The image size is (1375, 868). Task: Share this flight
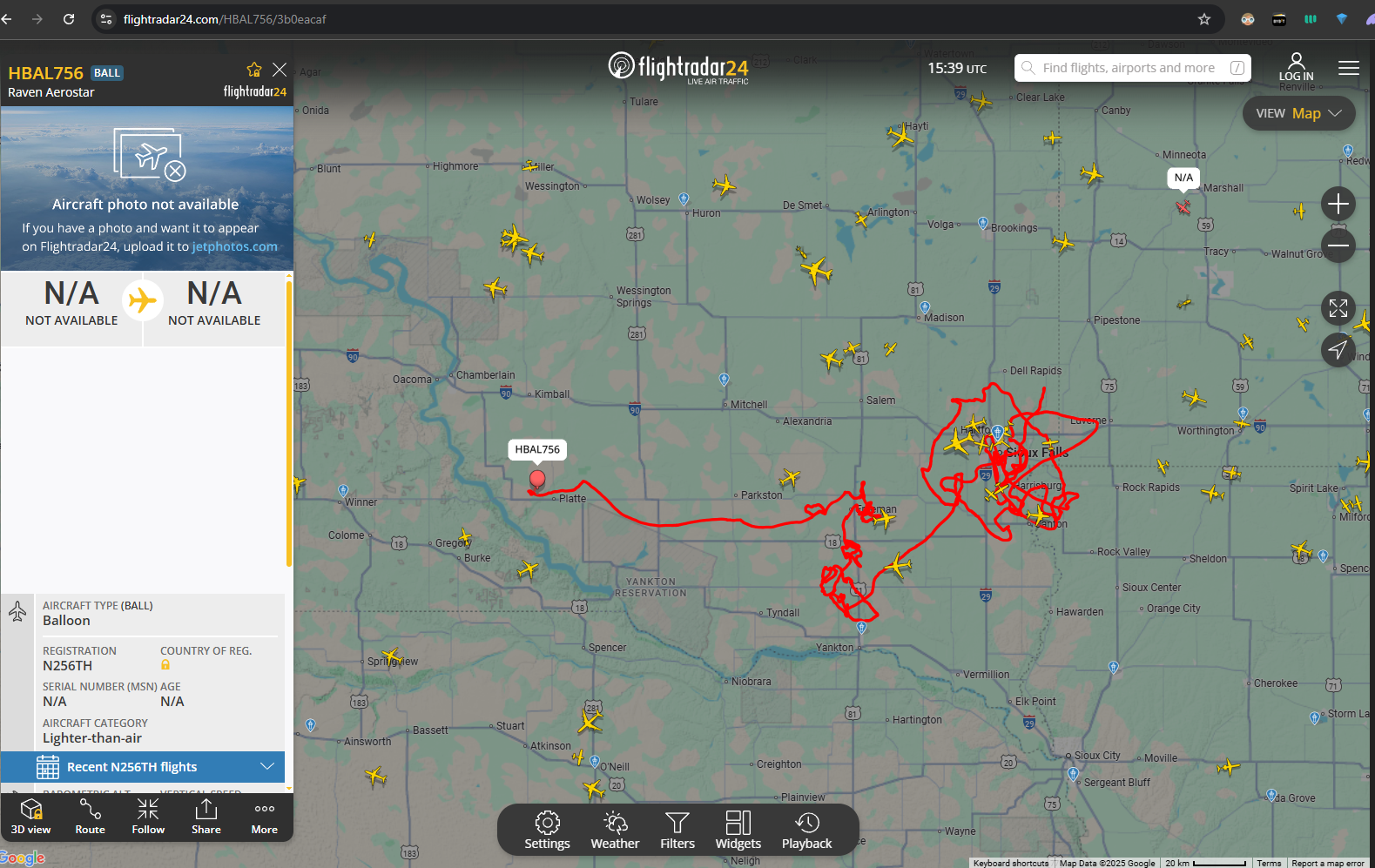click(x=206, y=817)
